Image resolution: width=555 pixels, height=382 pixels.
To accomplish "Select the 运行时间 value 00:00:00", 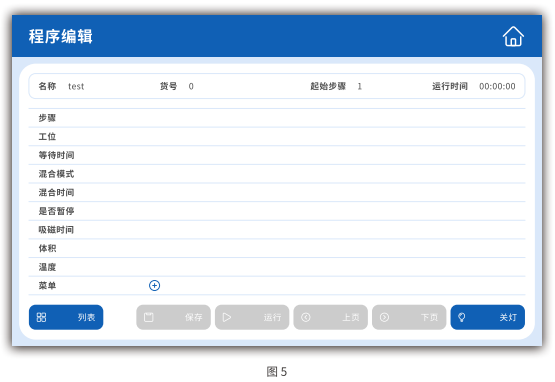I will (497, 86).
